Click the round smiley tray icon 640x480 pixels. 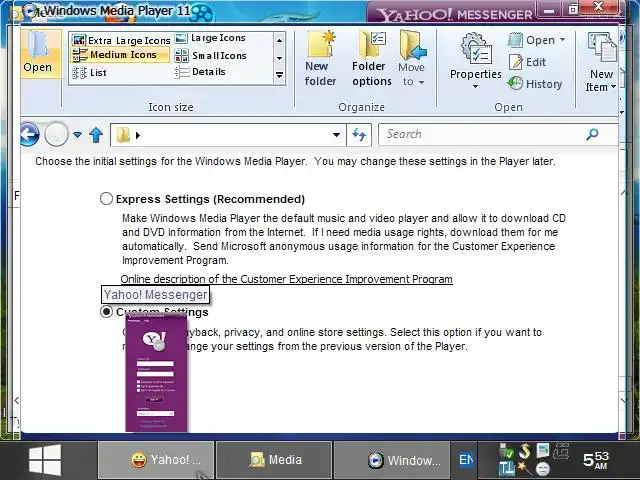543,468
